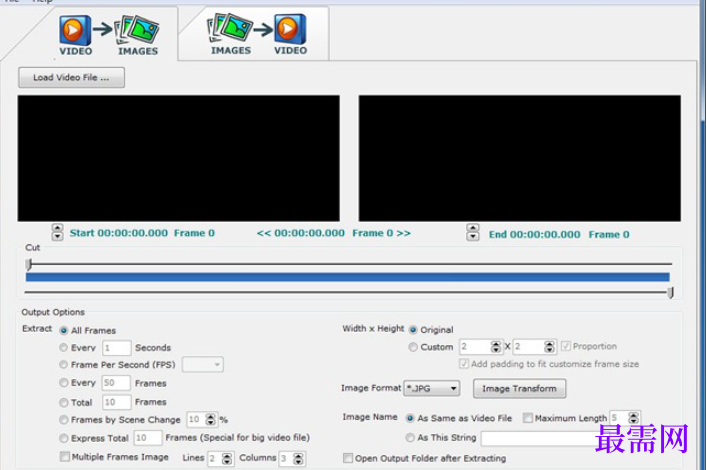
Task: Click the Total frames input field
Action: (x=116, y=402)
